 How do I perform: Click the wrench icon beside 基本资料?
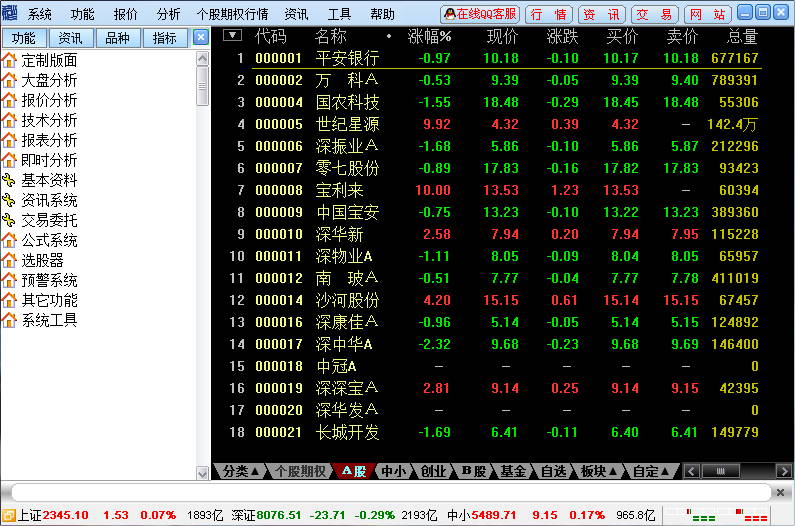pyautogui.click(x=9, y=180)
